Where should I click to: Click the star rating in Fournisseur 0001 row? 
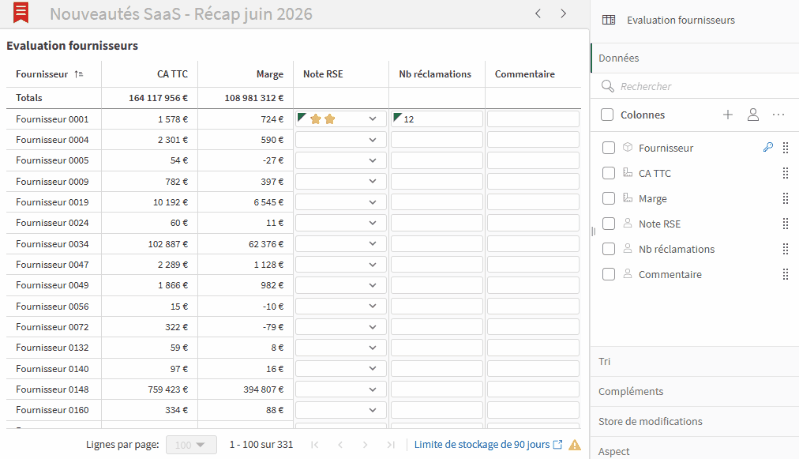323,119
